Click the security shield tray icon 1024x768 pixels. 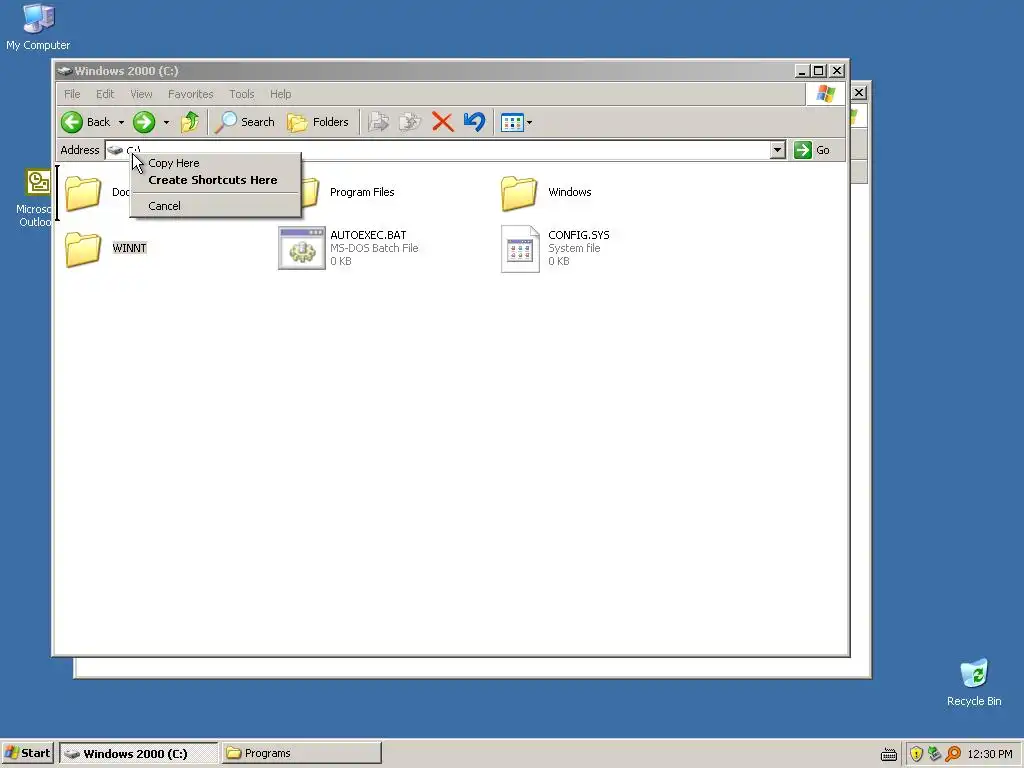tap(916, 754)
